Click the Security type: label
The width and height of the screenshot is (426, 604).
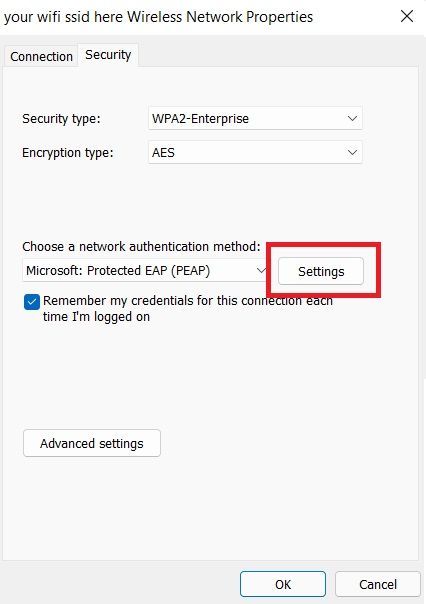(x=61, y=119)
